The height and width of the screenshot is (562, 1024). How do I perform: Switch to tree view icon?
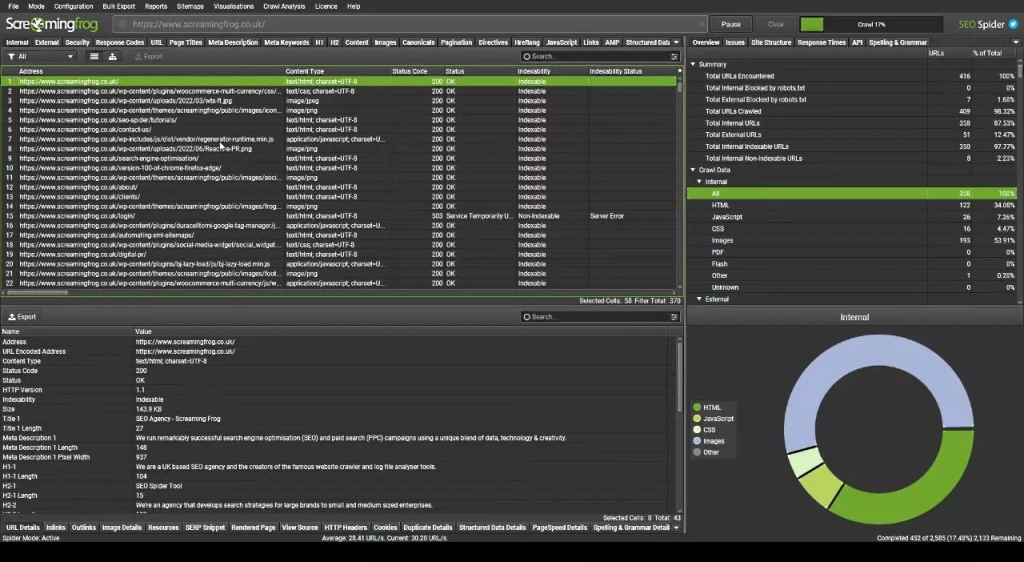pos(112,57)
